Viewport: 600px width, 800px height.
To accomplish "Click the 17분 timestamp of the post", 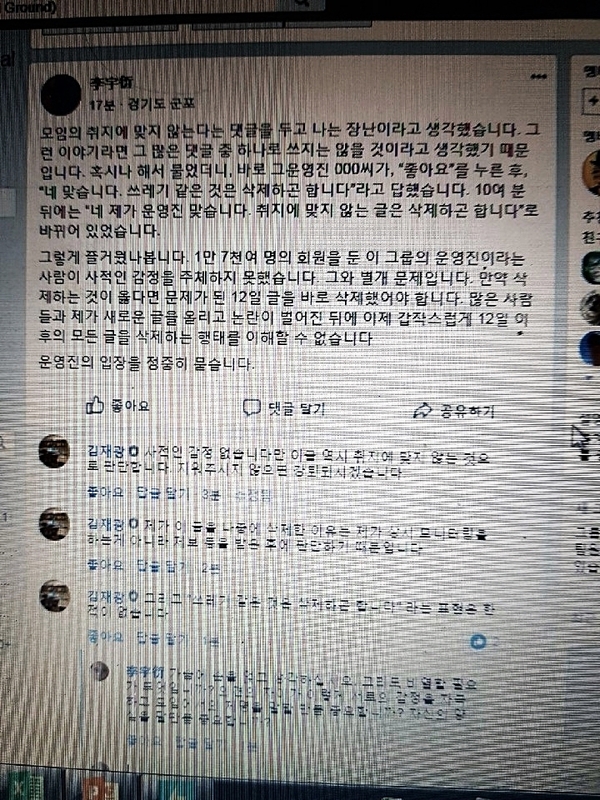I will tap(102, 104).
